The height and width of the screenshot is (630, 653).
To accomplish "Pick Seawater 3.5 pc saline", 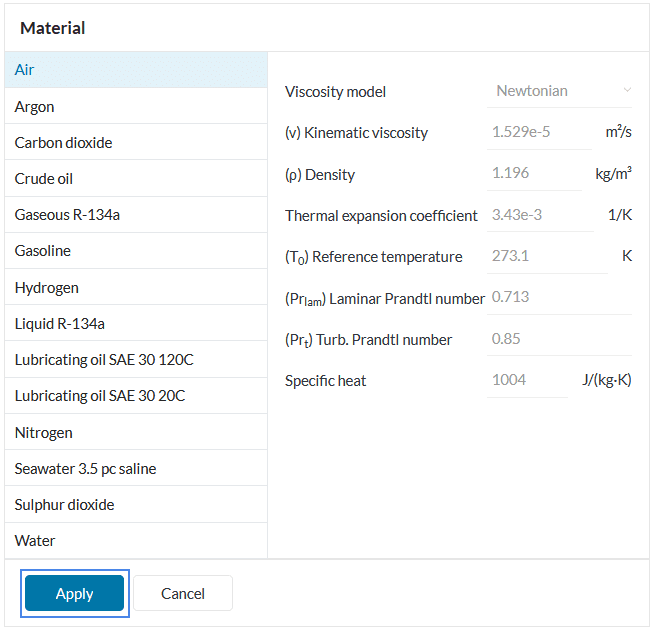I will (136, 468).
